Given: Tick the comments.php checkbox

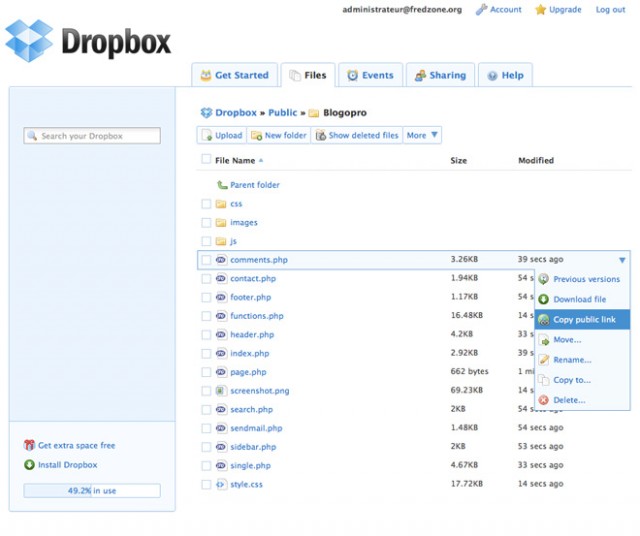Looking at the screenshot, I should point(206,260).
